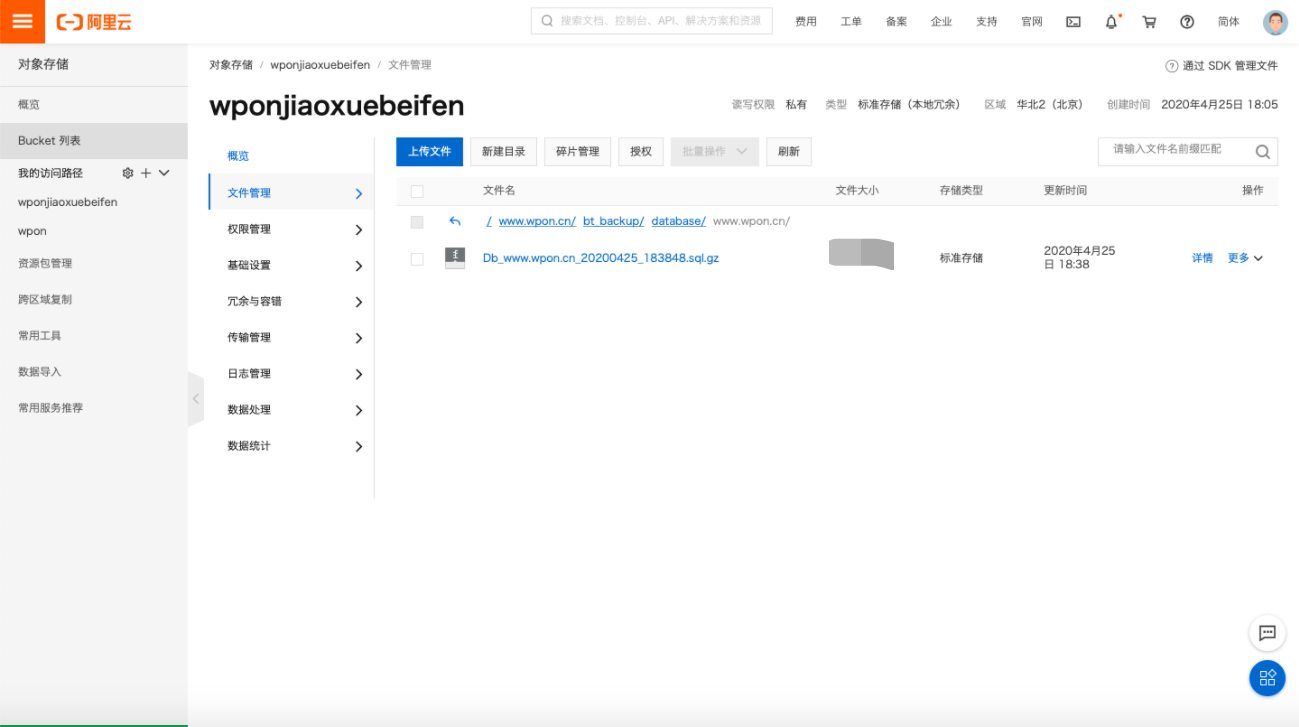Expand 数据统计 chevron
1299x727 pixels.
(359, 447)
